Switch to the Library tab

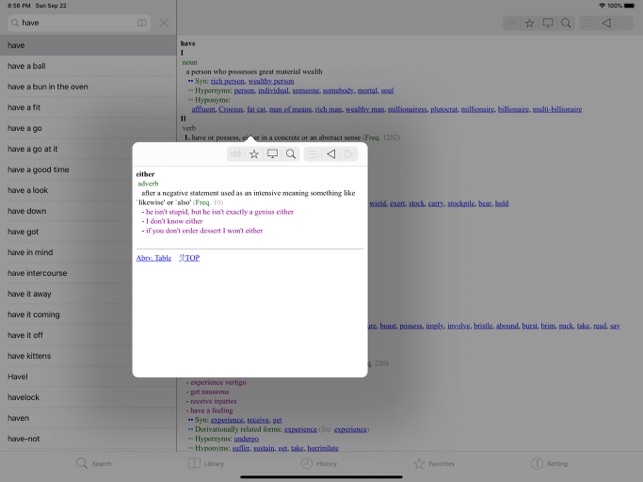[x=206, y=464]
